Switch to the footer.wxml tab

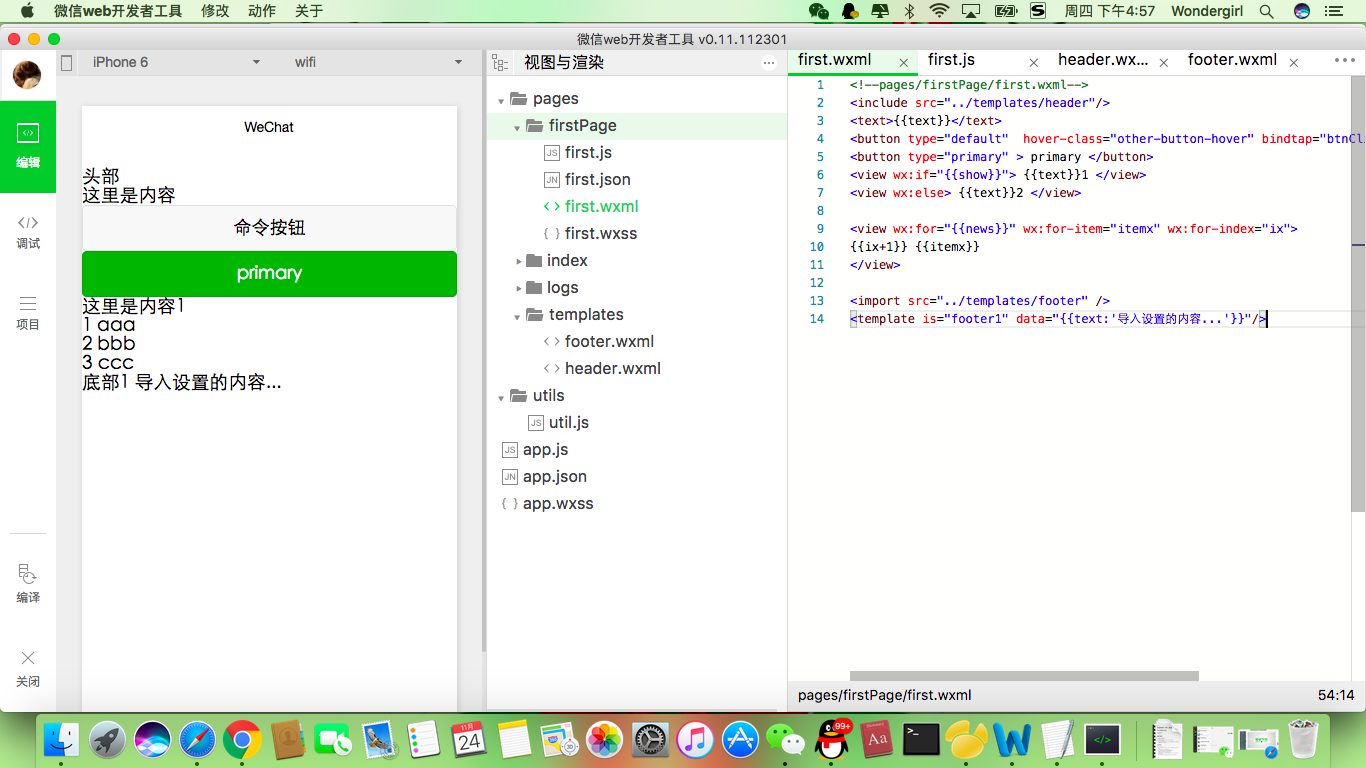(x=1232, y=60)
